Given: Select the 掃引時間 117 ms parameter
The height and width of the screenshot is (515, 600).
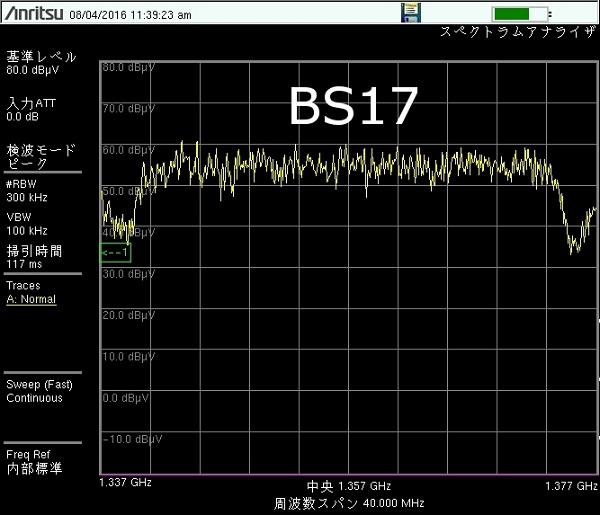Looking at the screenshot, I should click(x=34, y=257).
